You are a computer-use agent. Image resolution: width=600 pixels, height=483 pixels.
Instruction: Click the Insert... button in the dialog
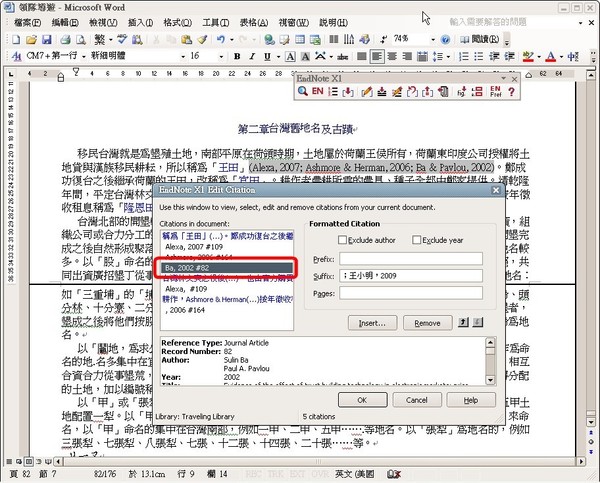click(372, 323)
